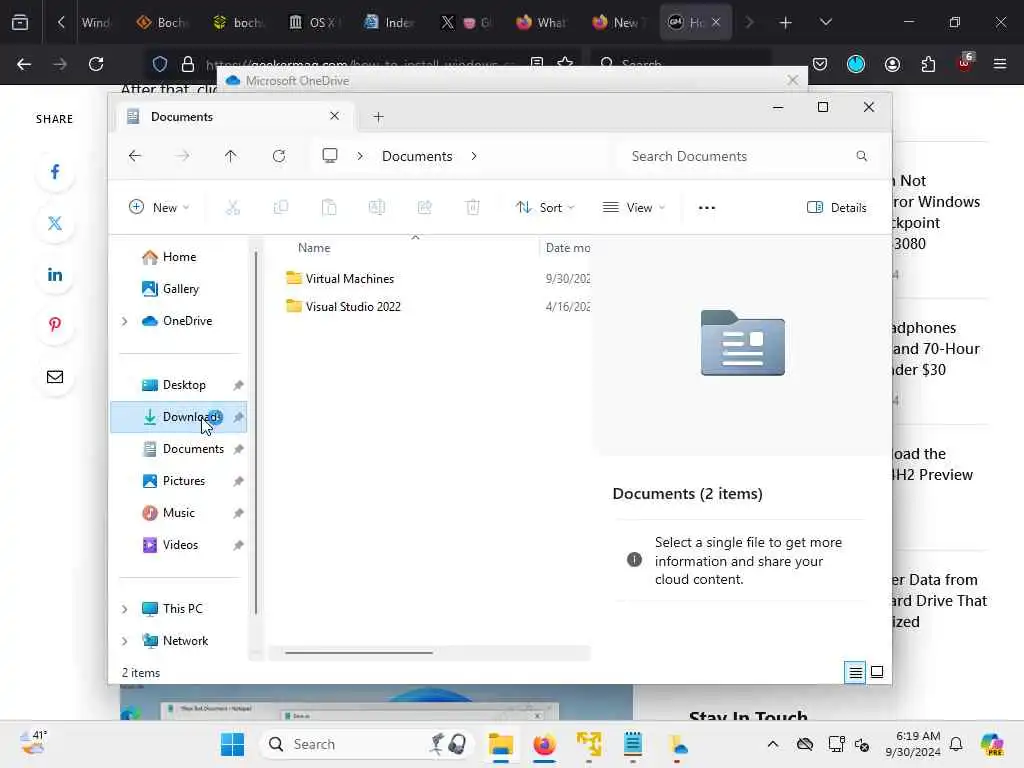Open the Sort dropdown
Viewport: 1024px width, 768px height.
click(545, 208)
